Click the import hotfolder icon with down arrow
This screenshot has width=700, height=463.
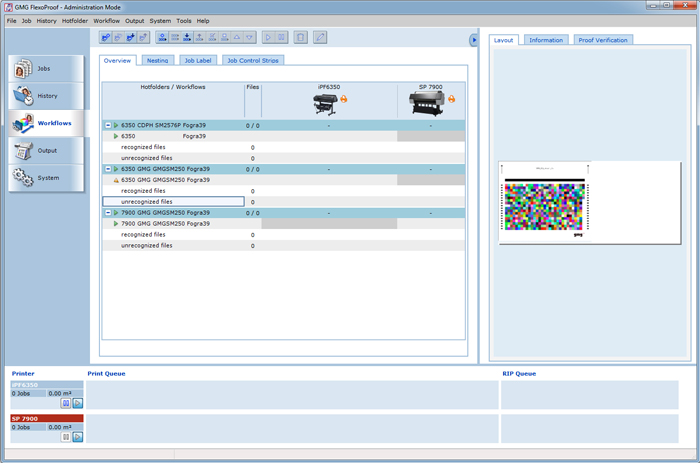click(x=131, y=38)
